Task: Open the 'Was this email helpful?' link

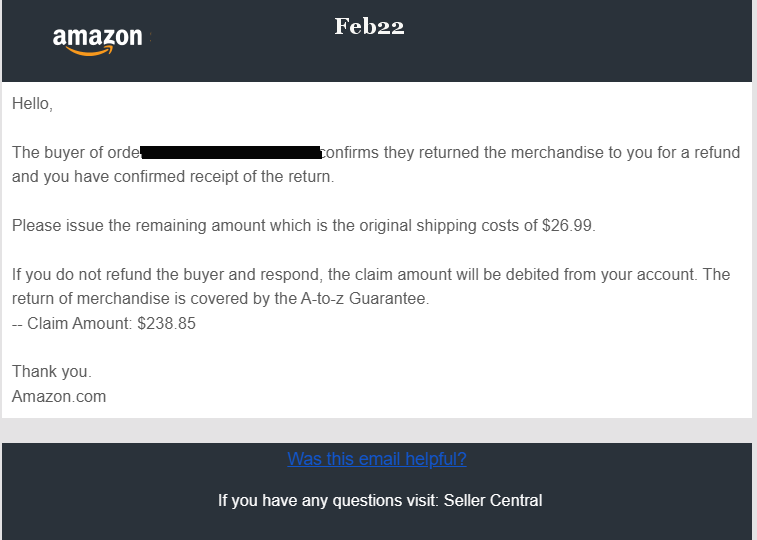Action: (x=377, y=458)
